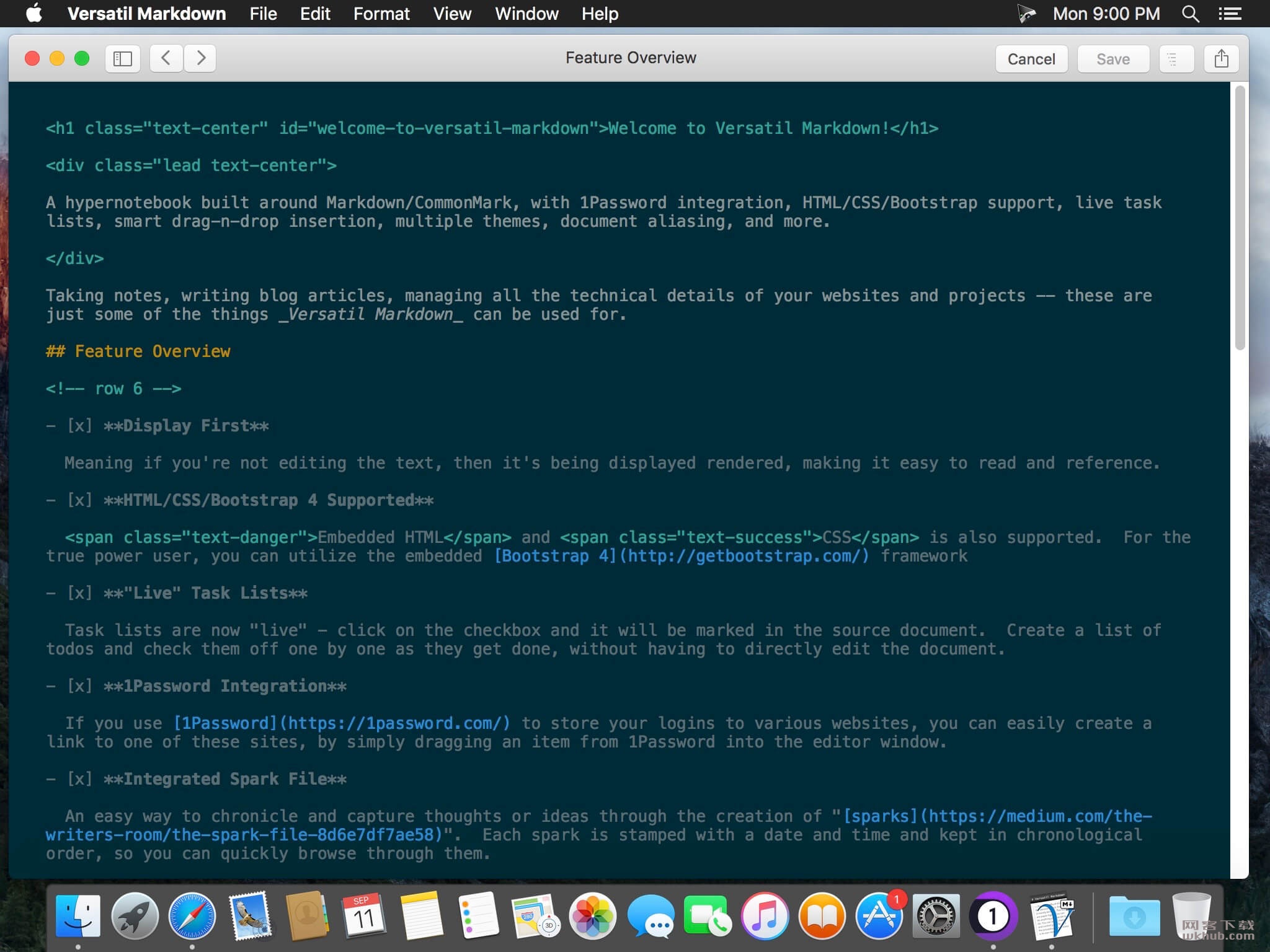
Task: Open Notes from the Dock
Action: (422, 916)
